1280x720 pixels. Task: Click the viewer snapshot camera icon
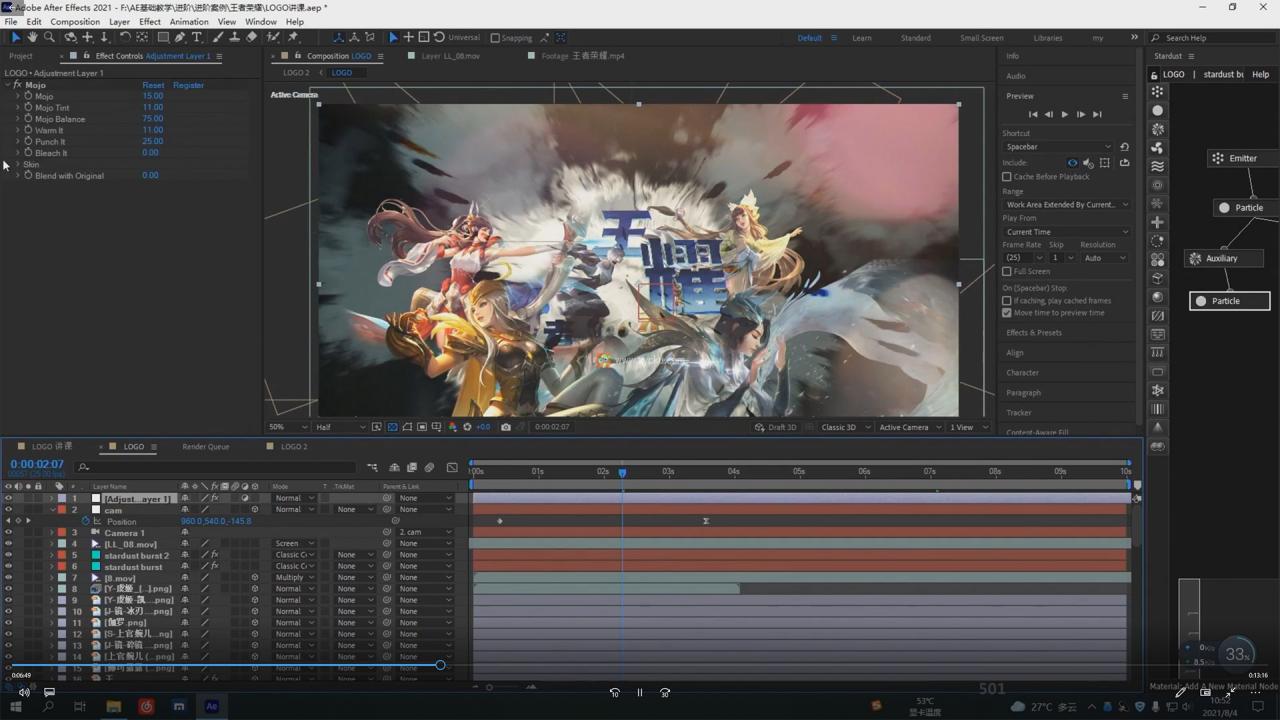pos(506,427)
